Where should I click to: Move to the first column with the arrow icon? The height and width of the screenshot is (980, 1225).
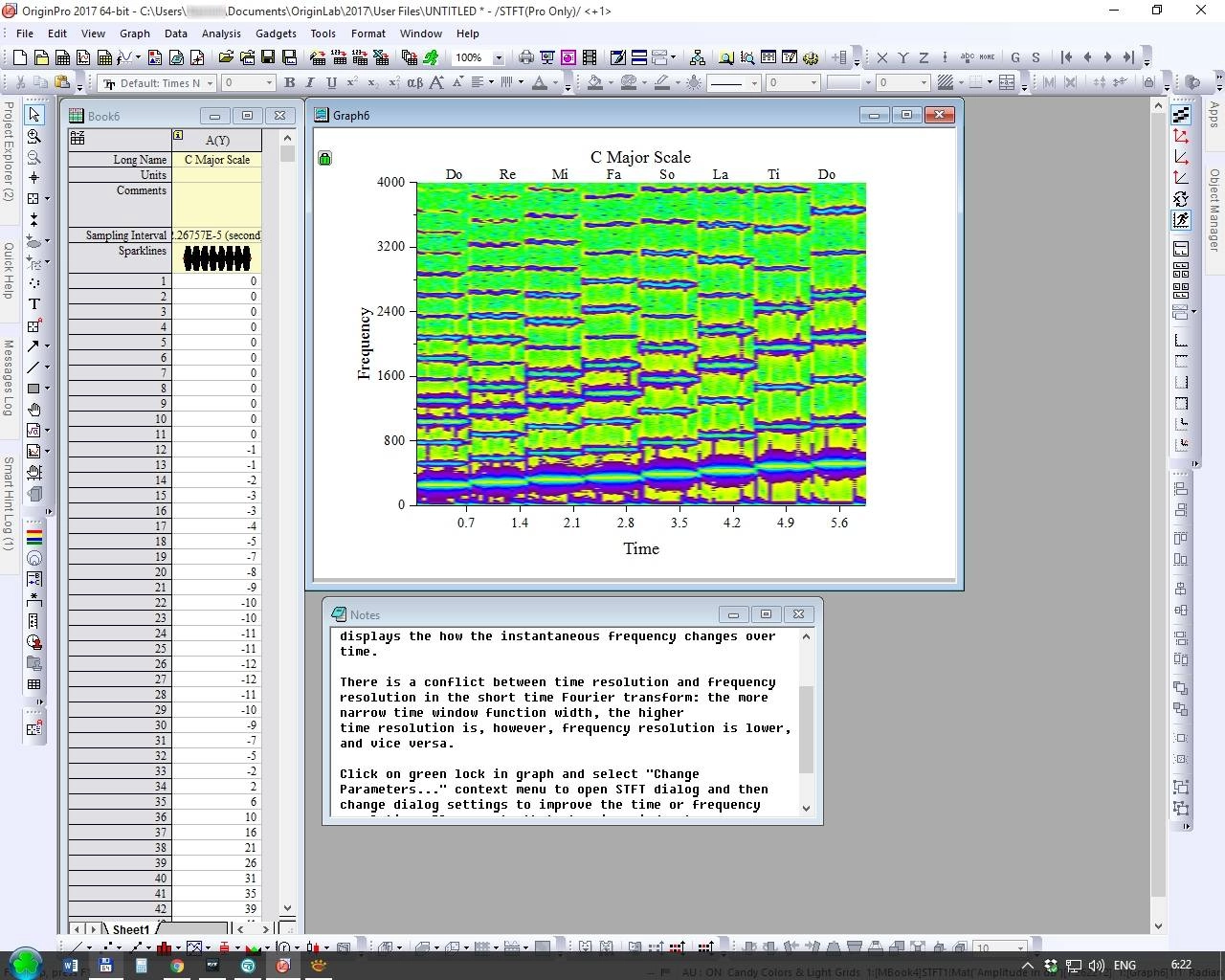(x=1066, y=57)
